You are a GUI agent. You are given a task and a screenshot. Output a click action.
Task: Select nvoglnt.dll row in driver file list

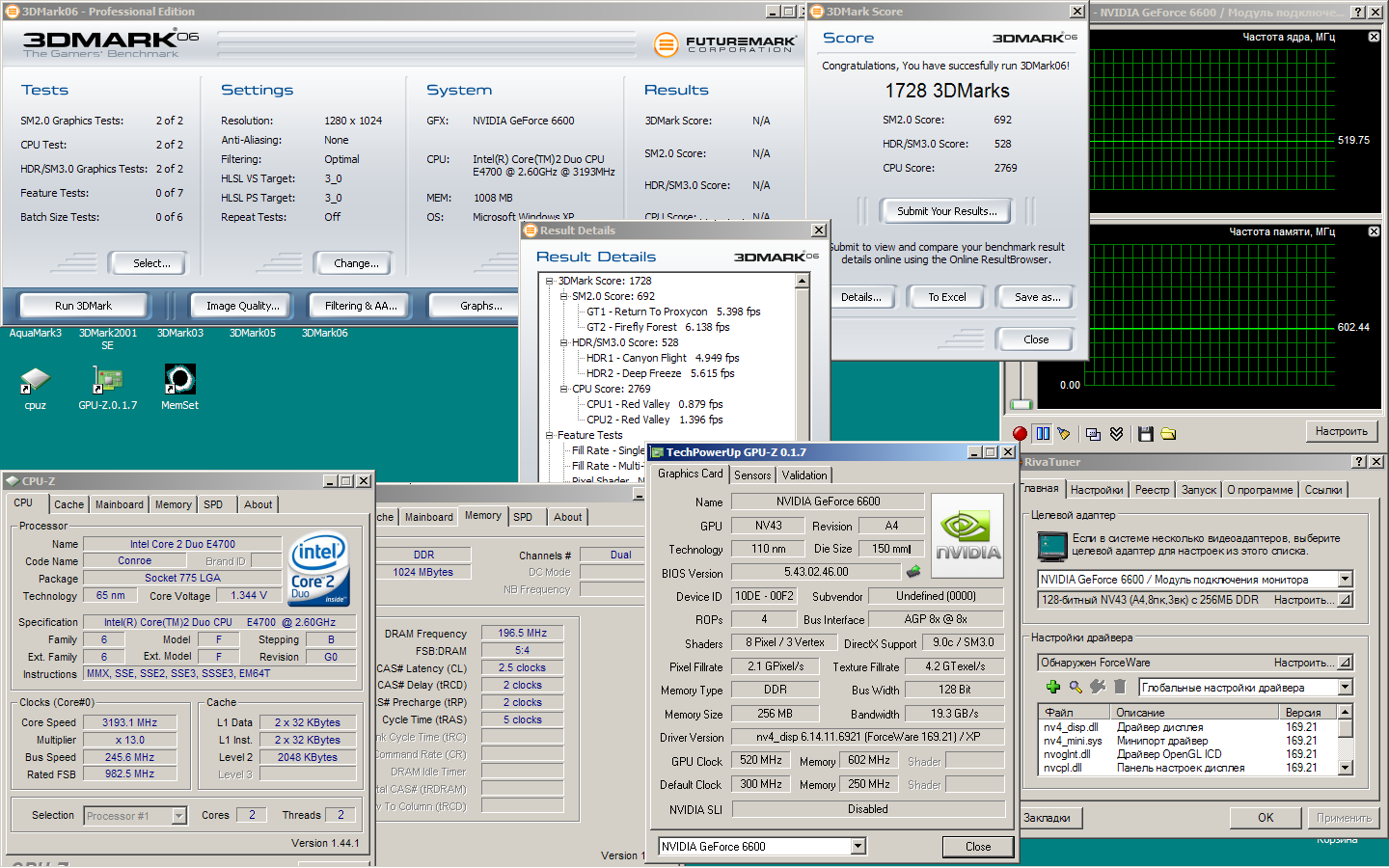tap(1188, 754)
